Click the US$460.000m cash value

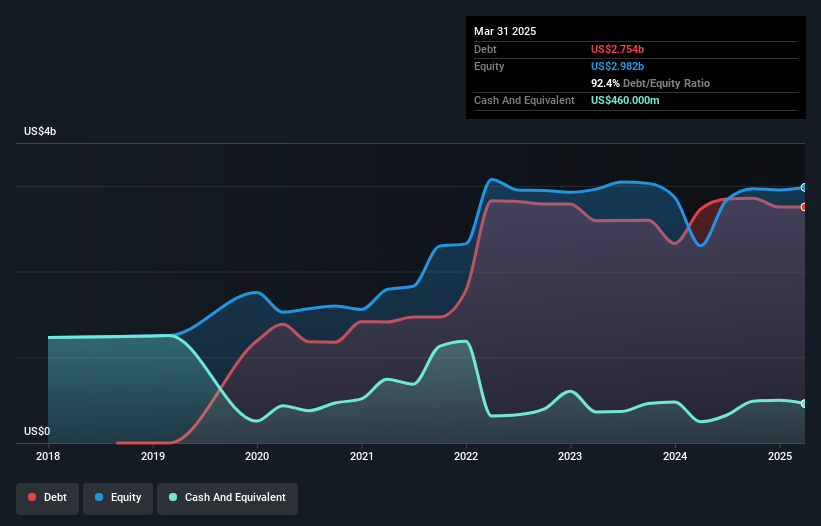pos(625,100)
